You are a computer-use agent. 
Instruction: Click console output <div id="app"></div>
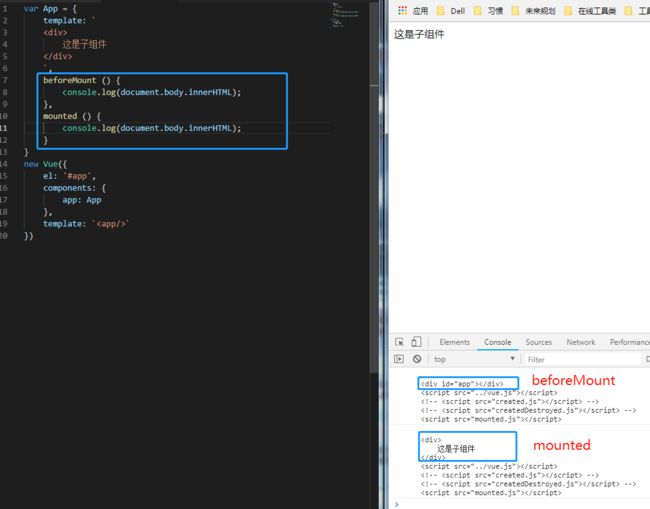click(462, 384)
